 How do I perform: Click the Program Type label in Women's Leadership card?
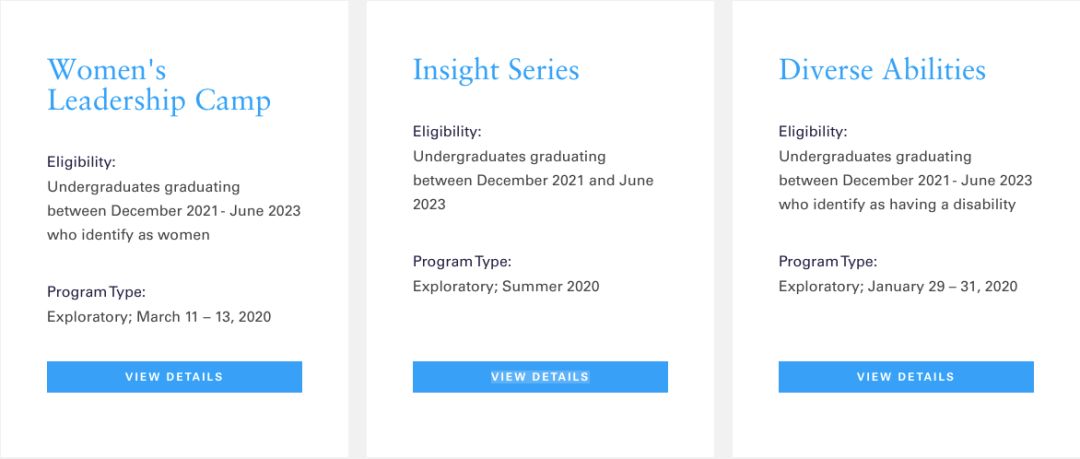96,292
